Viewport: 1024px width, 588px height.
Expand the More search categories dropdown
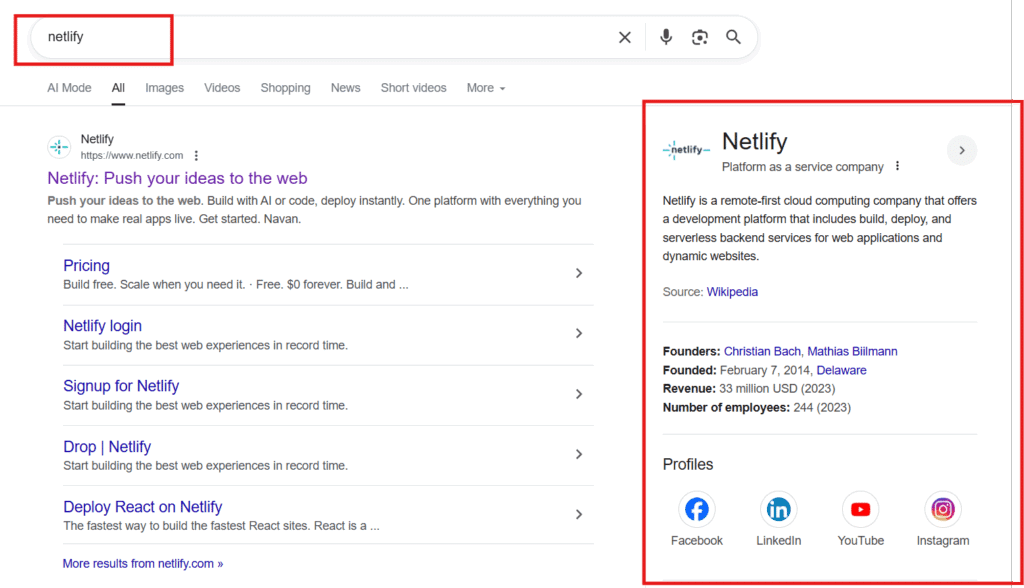click(485, 88)
